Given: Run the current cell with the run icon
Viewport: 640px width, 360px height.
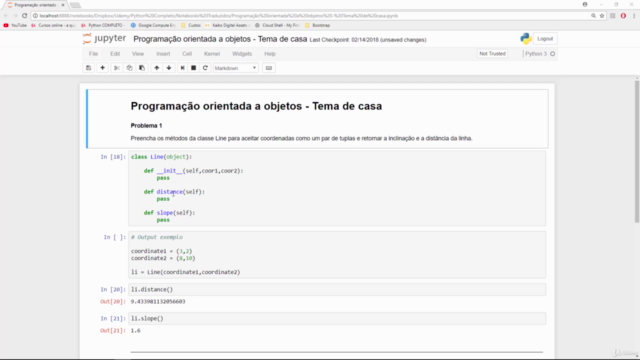Looking at the screenshot, I should (182, 68).
